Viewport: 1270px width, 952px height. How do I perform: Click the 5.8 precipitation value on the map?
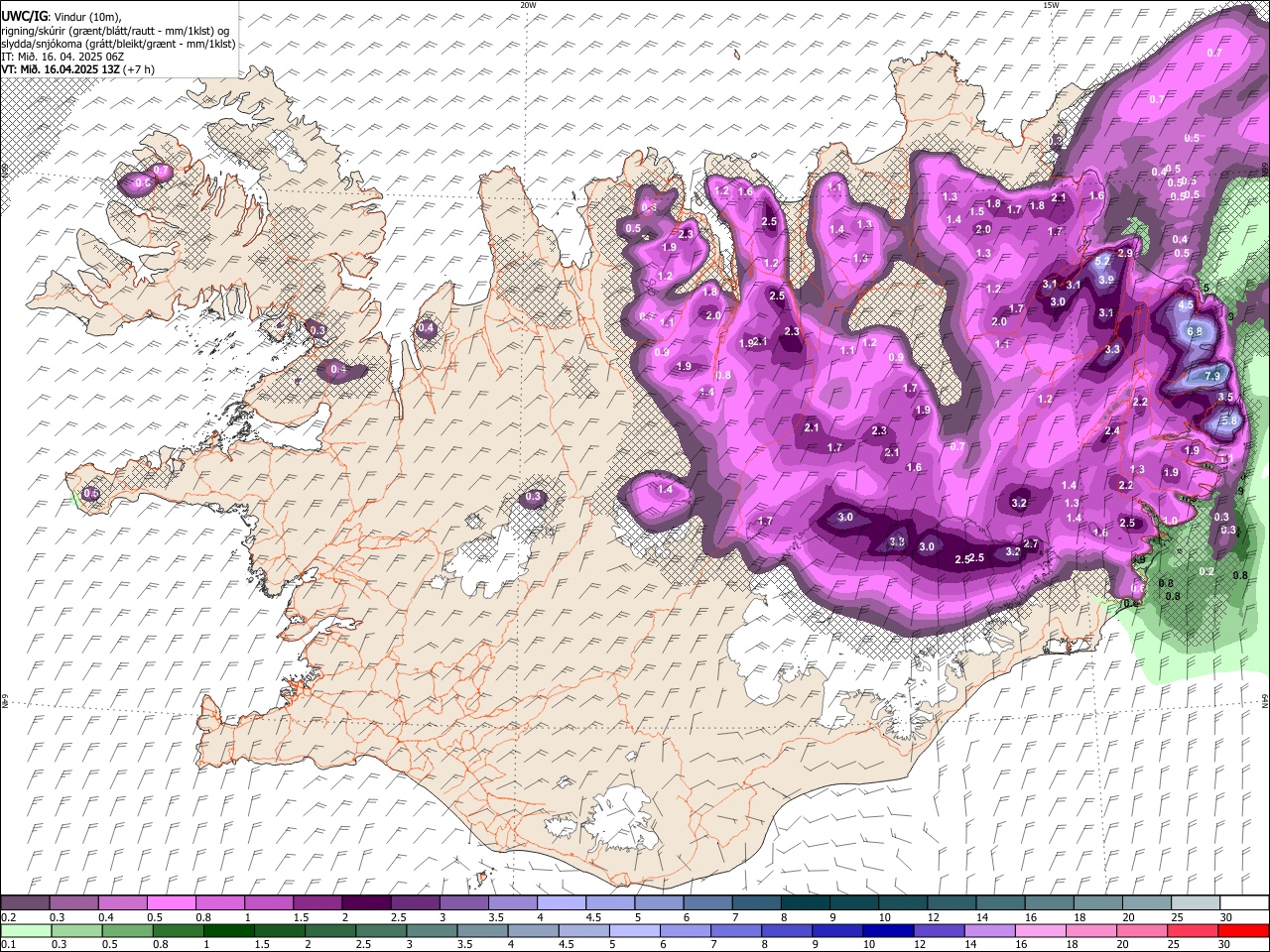tap(1229, 420)
